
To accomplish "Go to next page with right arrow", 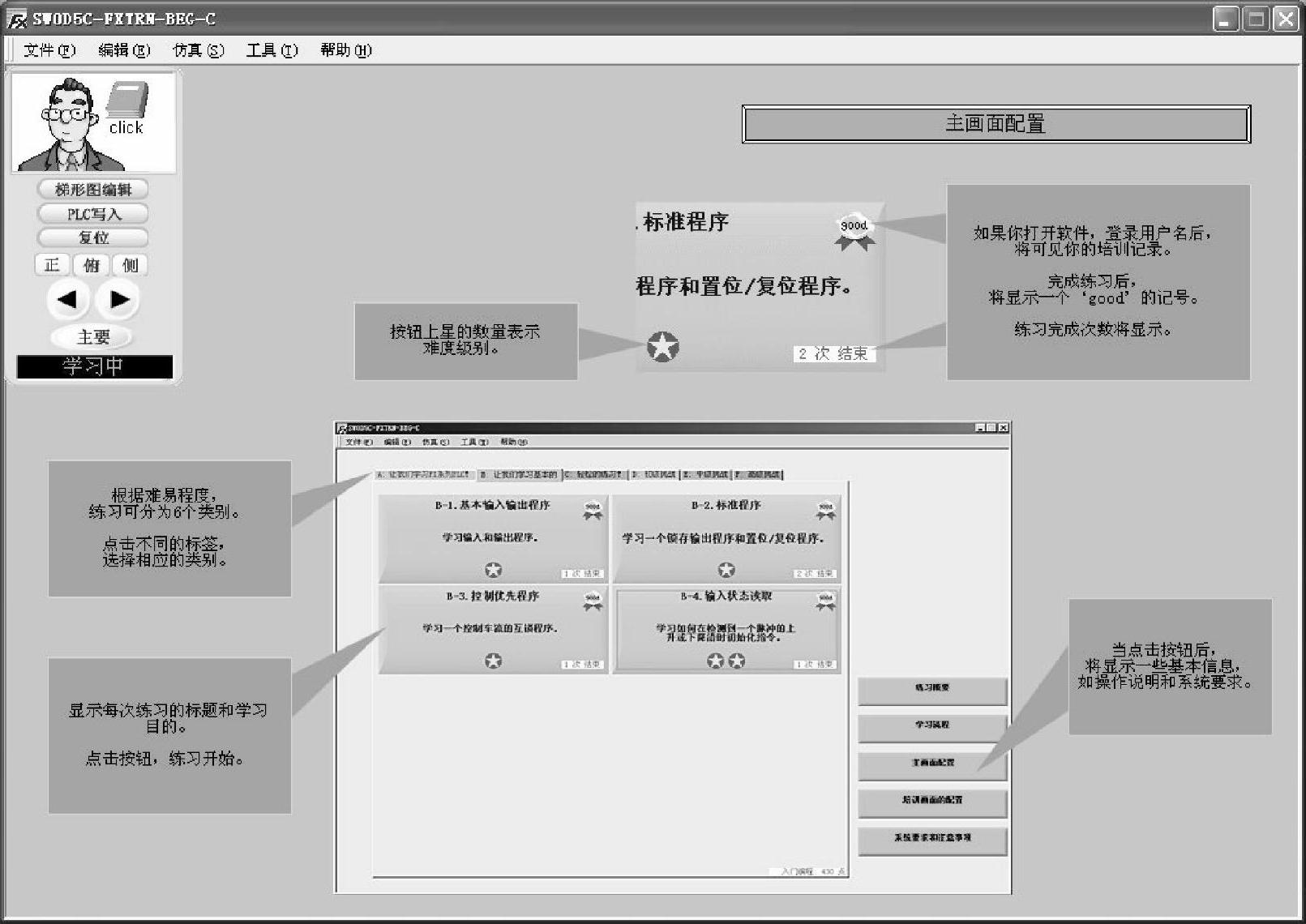I will pyautogui.click(x=118, y=300).
